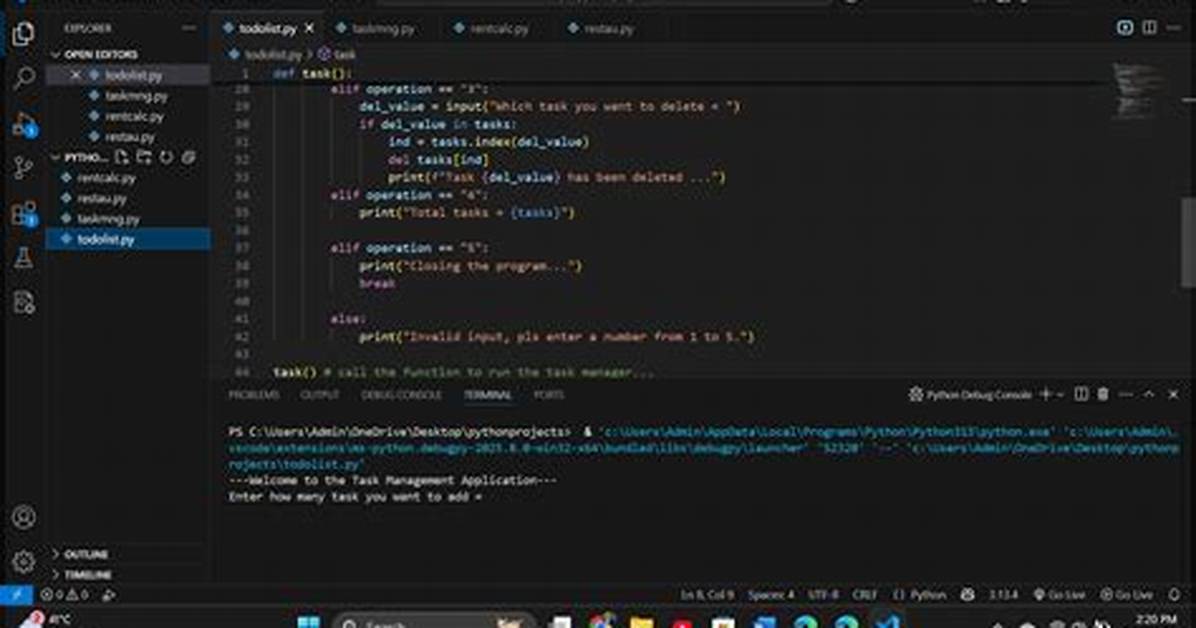Open the Testing flask view
This screenshot has height=628, width=1196.
[x=24, y=258]
